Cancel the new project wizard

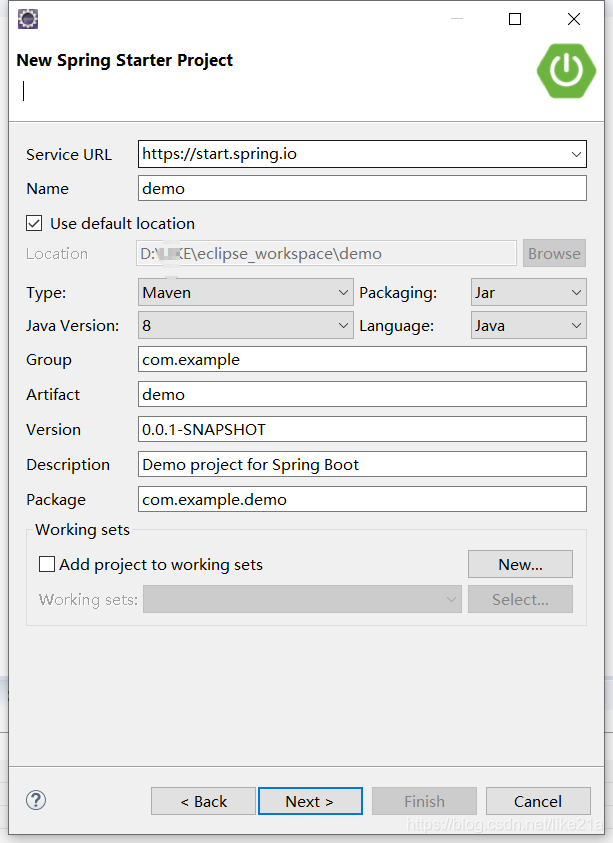point(538,801)
